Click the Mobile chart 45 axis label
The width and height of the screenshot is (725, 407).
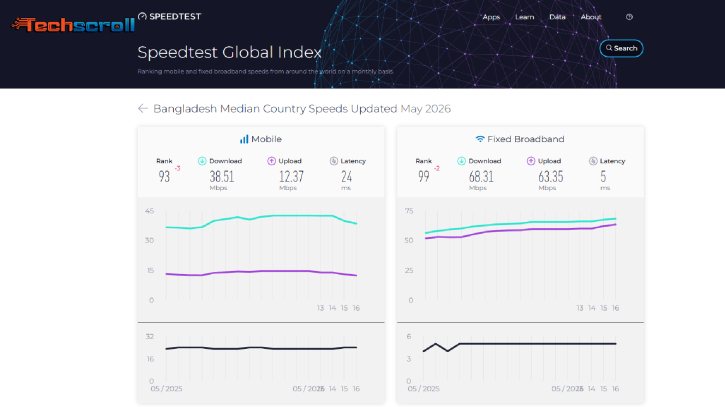[x=149, y=211]
